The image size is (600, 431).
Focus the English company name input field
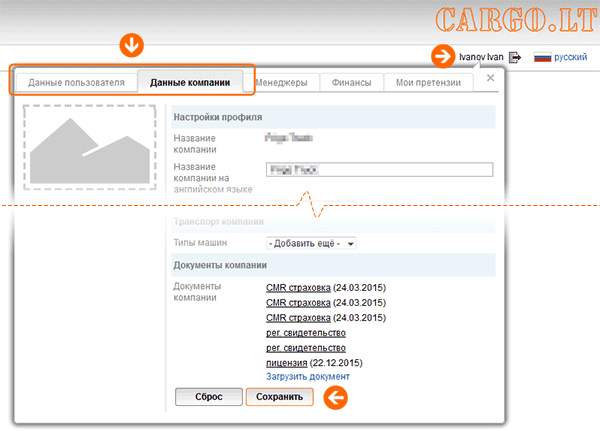(x=379, y=170)
